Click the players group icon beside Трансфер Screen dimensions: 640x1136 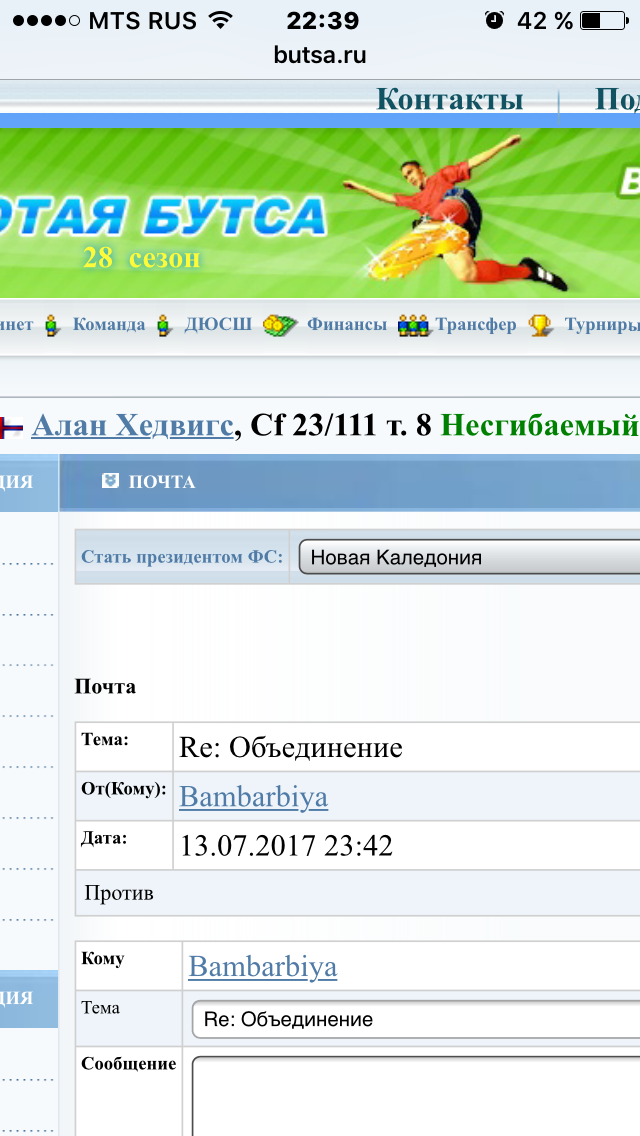[414, 325]
